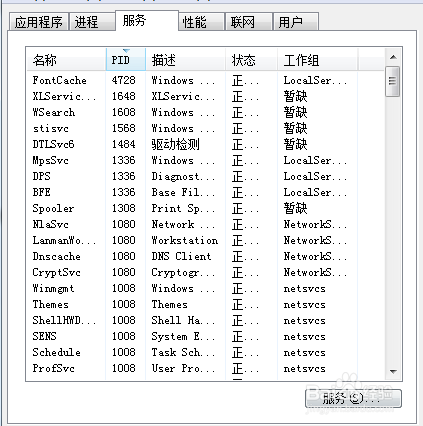Sort by the 状态 column header

point(251,60)
